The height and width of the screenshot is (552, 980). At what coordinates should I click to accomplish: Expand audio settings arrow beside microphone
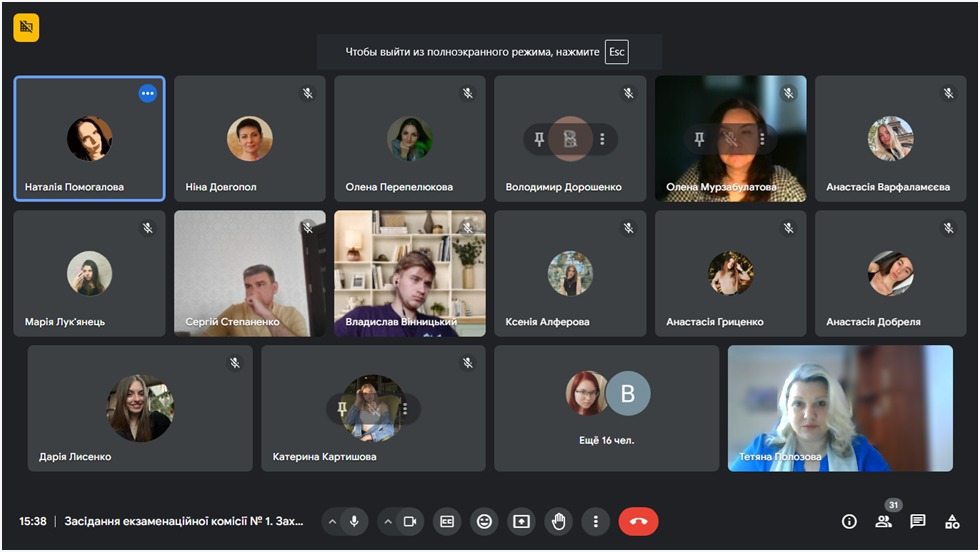[332, 521]
